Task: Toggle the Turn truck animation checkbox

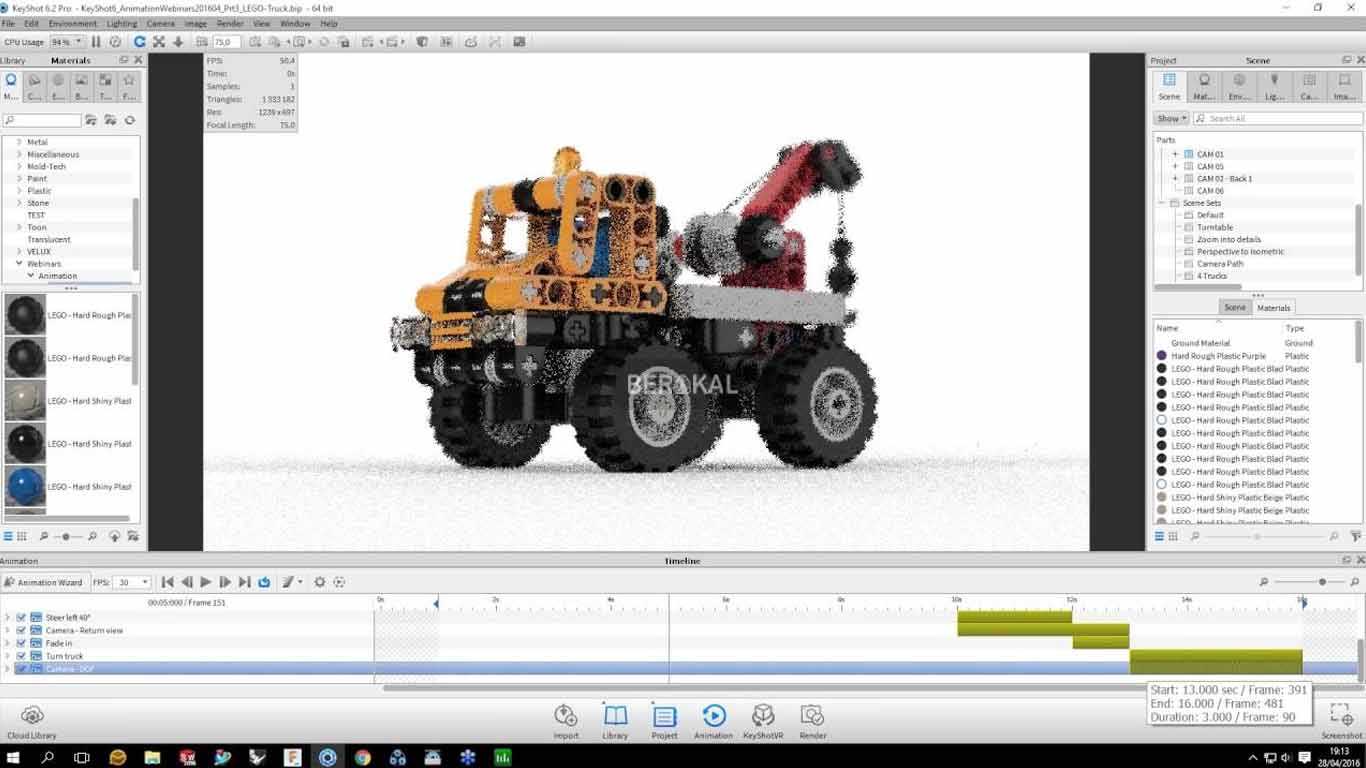Action: (x=21, y=656)
